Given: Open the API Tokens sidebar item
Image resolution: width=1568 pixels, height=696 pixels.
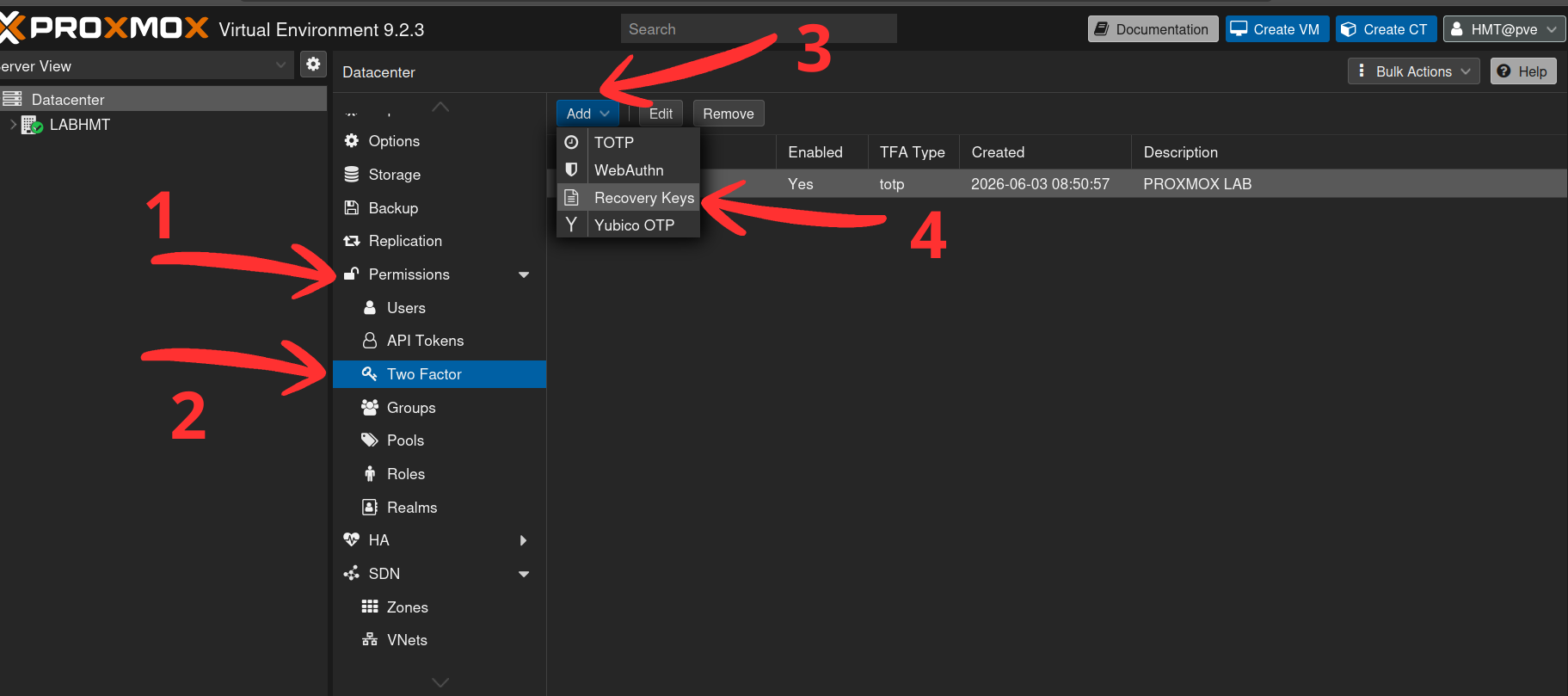Looking at the screenshot, I should [x=440, y=341].
